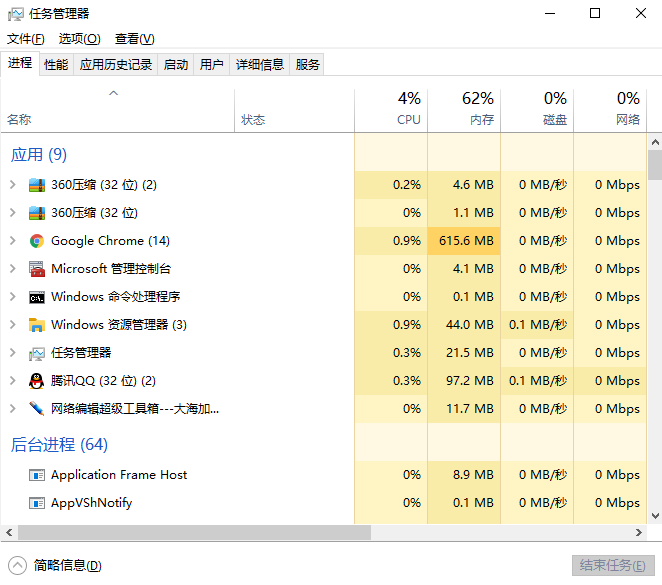Screen dimensions: 662x585
Task: Click the Microsoft 管理控制台 icon
Action: coord(37,269)
